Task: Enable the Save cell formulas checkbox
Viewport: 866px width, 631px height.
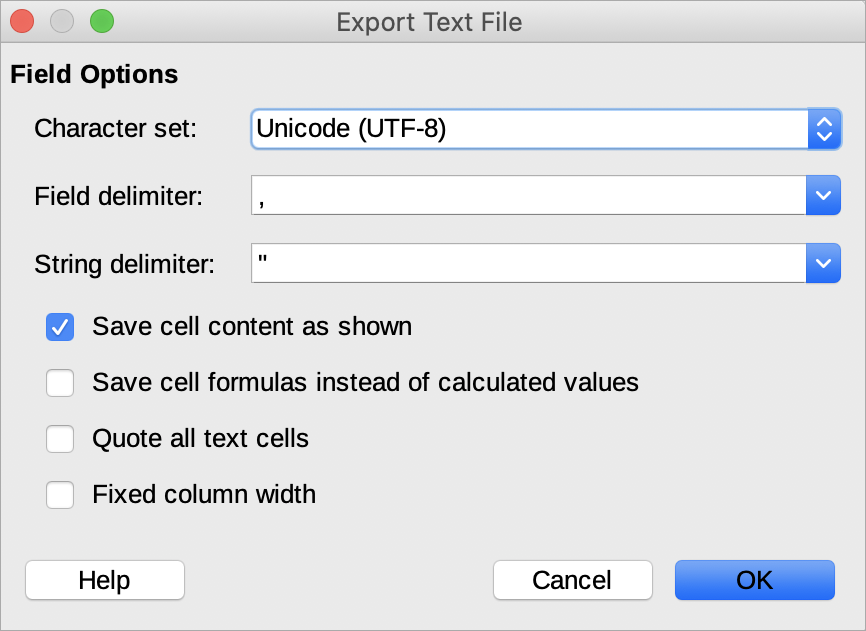Action: click(60, 383)
